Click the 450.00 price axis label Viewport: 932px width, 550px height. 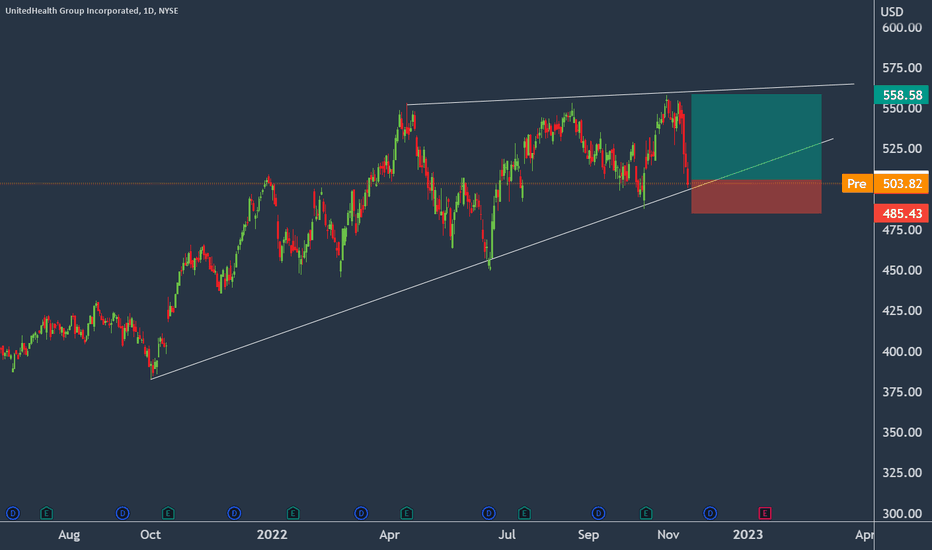pos(902,270)
